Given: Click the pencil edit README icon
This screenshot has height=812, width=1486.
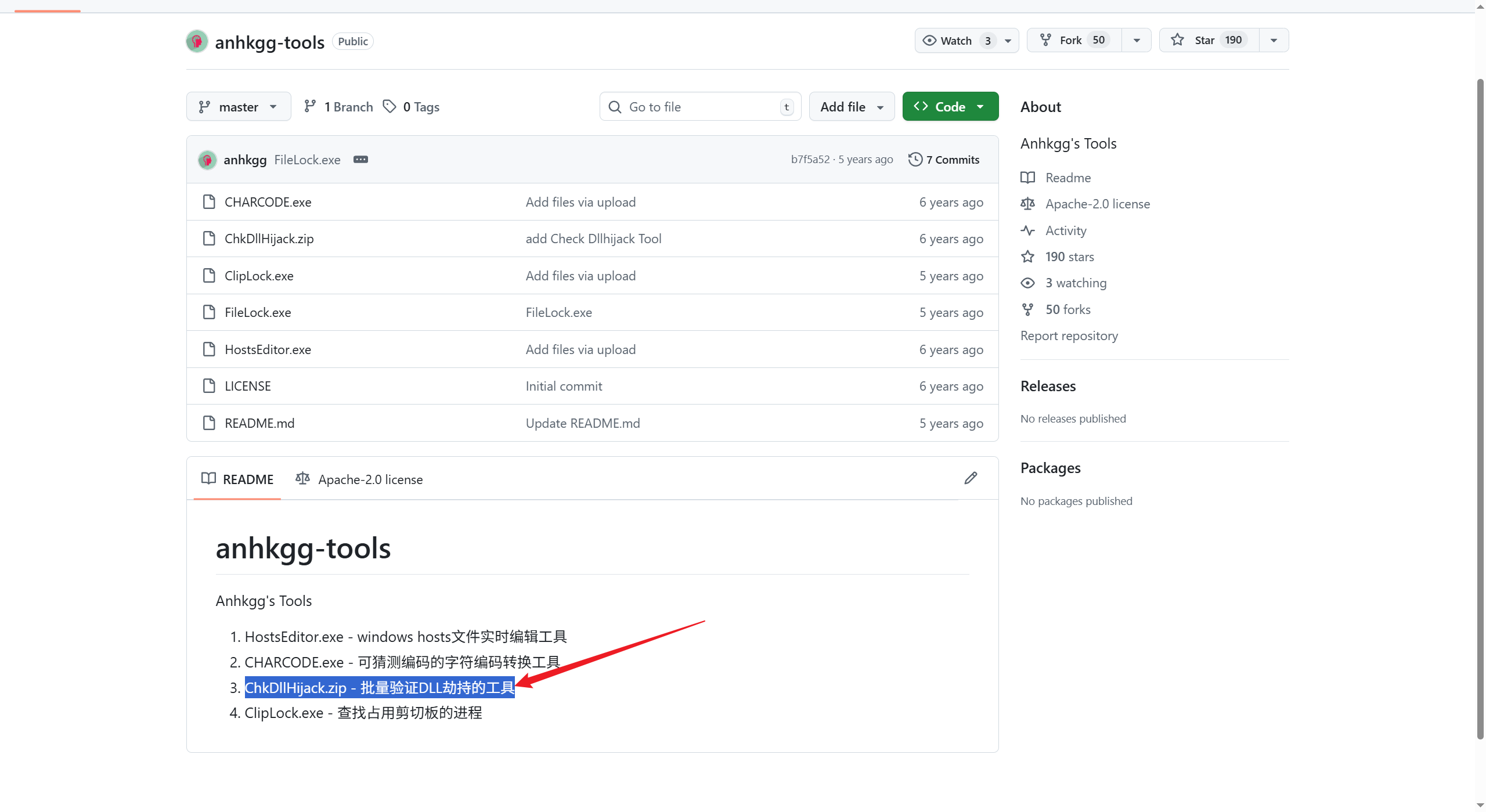Looking at the screenshot, I should 971,478.
